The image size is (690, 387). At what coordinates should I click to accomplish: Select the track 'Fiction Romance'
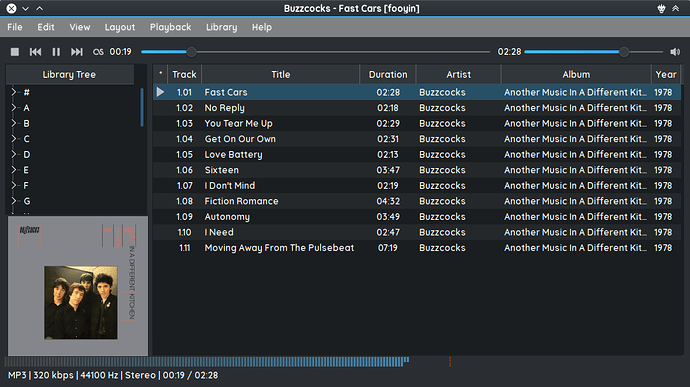point(241,201)
